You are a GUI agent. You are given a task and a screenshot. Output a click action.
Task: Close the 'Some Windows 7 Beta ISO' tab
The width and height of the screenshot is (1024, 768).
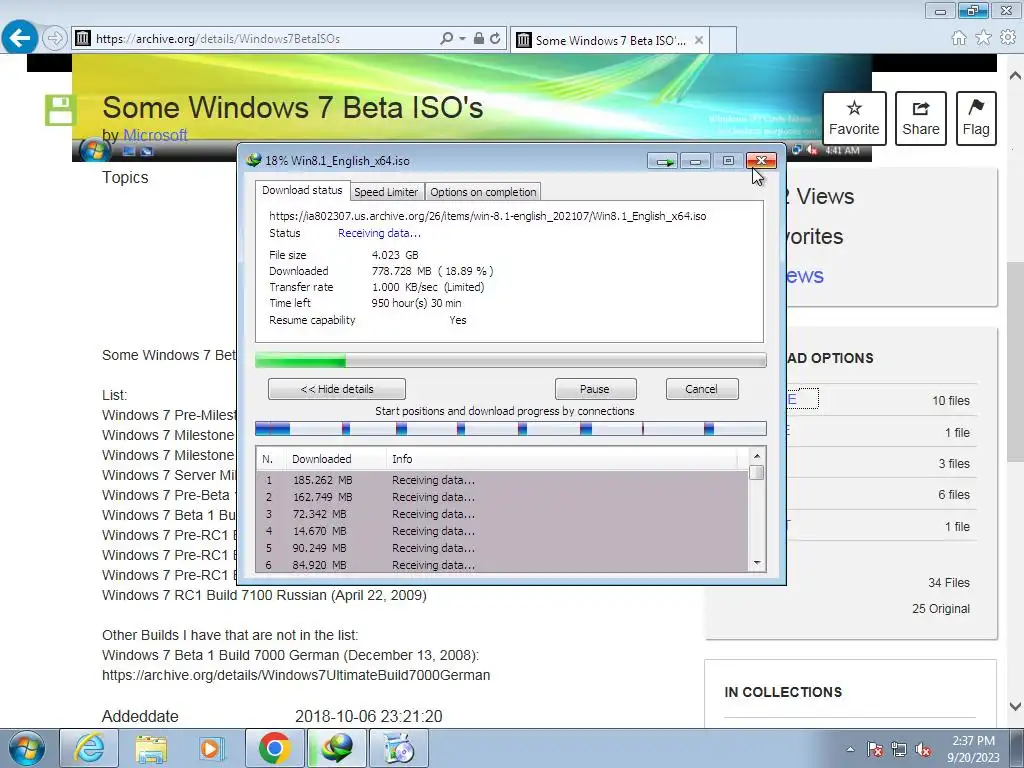pos(699,40)
